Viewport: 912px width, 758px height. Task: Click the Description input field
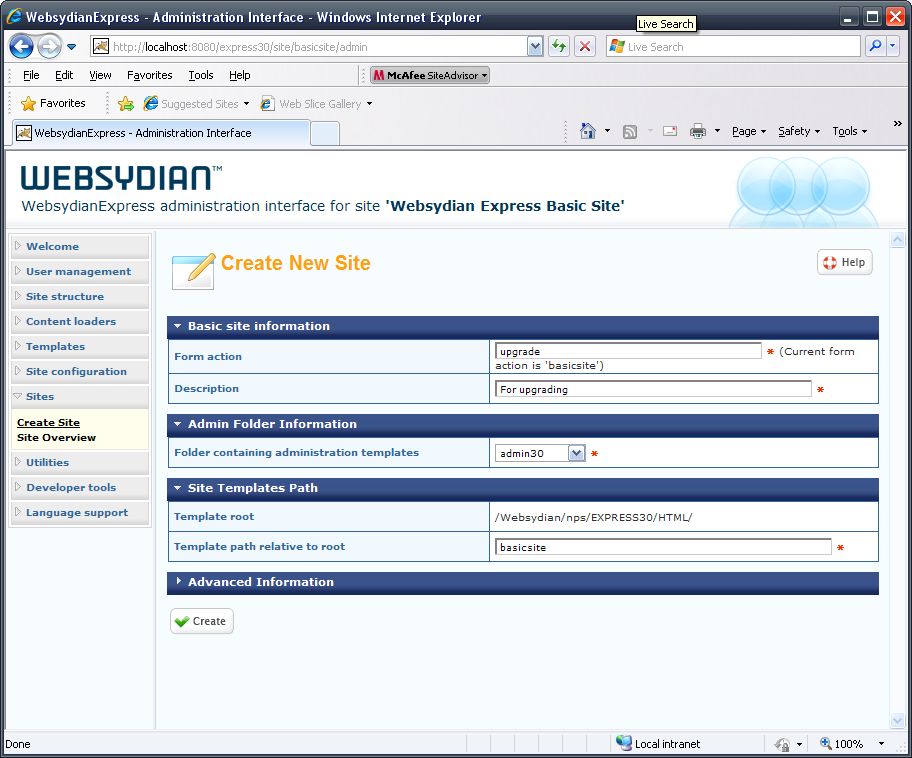[653, 389]
